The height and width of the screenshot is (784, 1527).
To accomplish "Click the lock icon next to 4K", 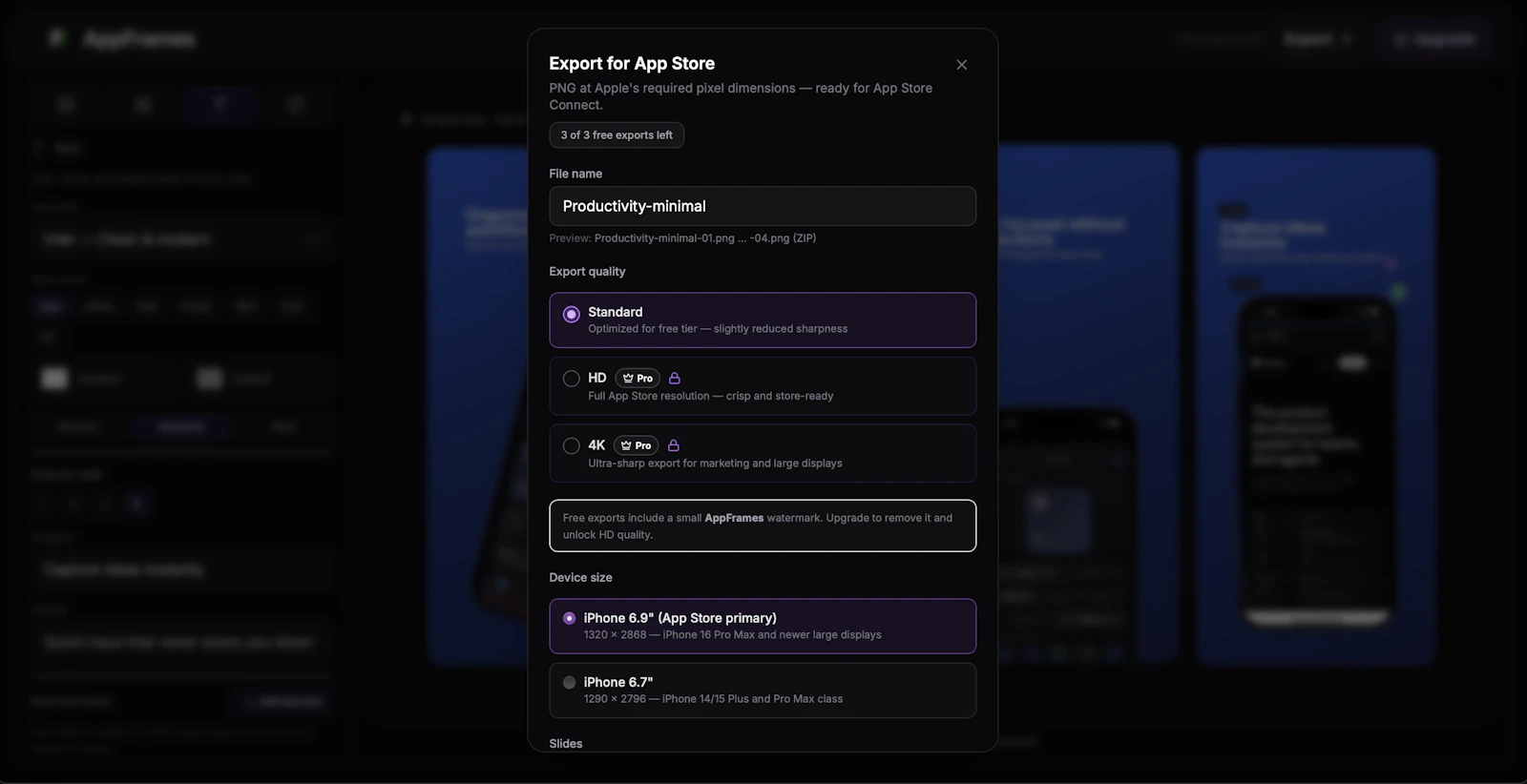I will [x=674, y=445].
